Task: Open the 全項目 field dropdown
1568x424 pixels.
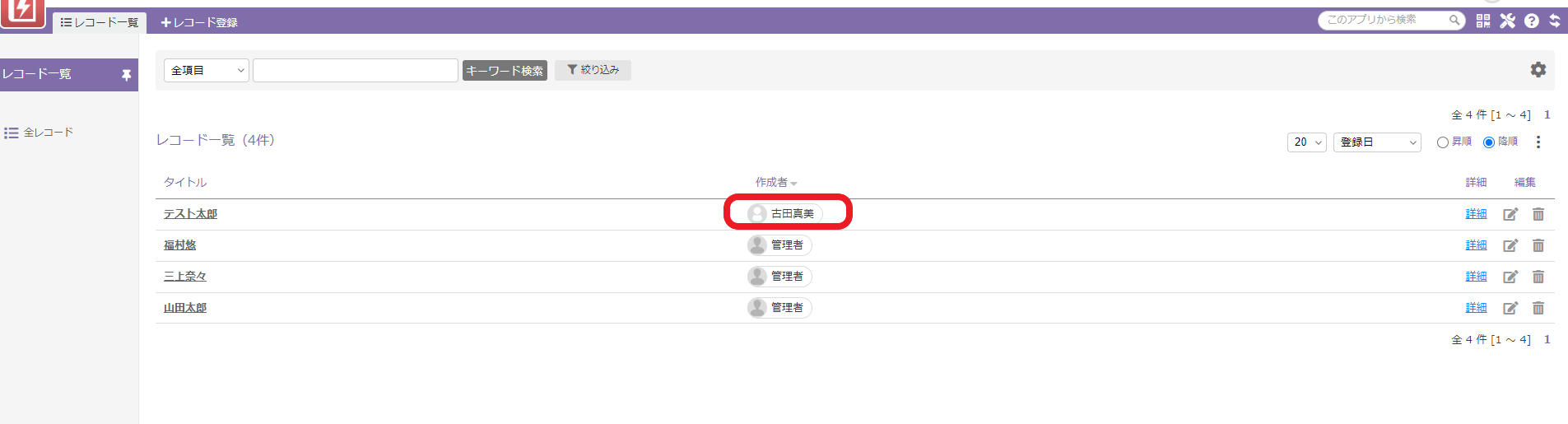Action: click(x=207, y=71)
